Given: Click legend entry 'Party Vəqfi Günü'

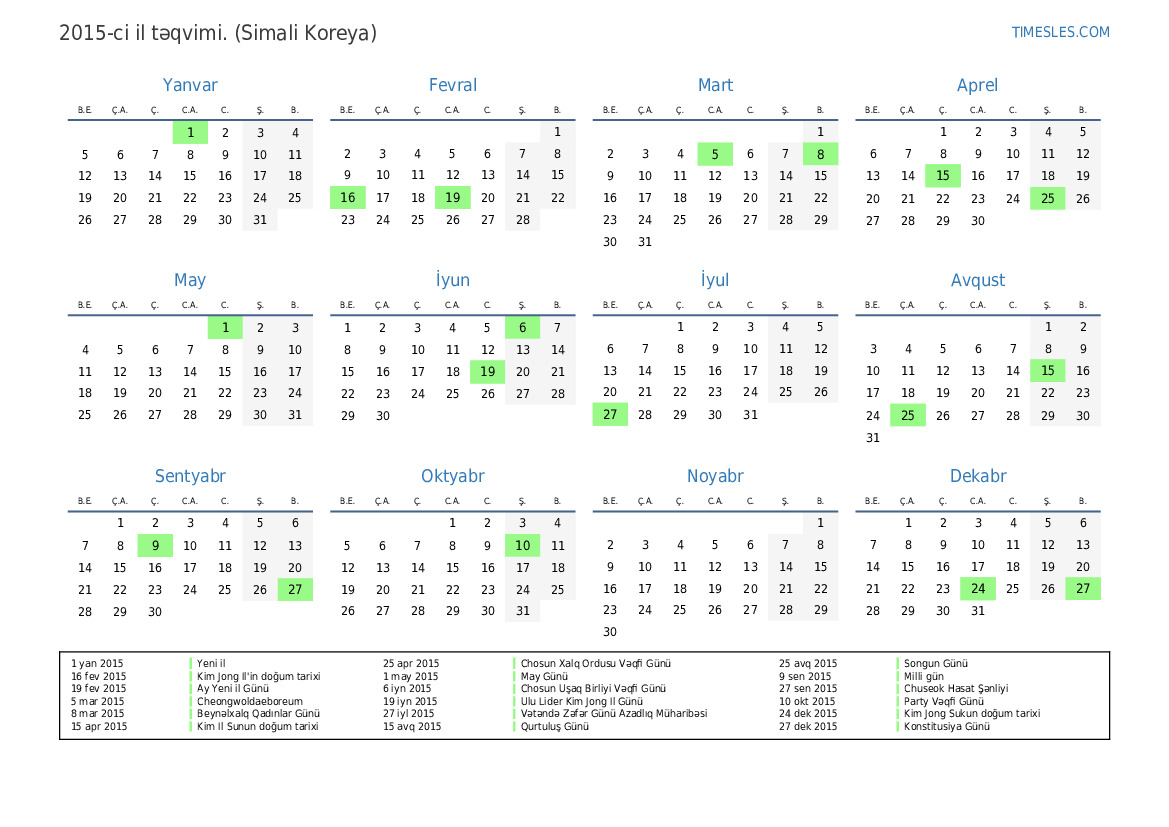Looking at the screenshot, I should (944, 701).
